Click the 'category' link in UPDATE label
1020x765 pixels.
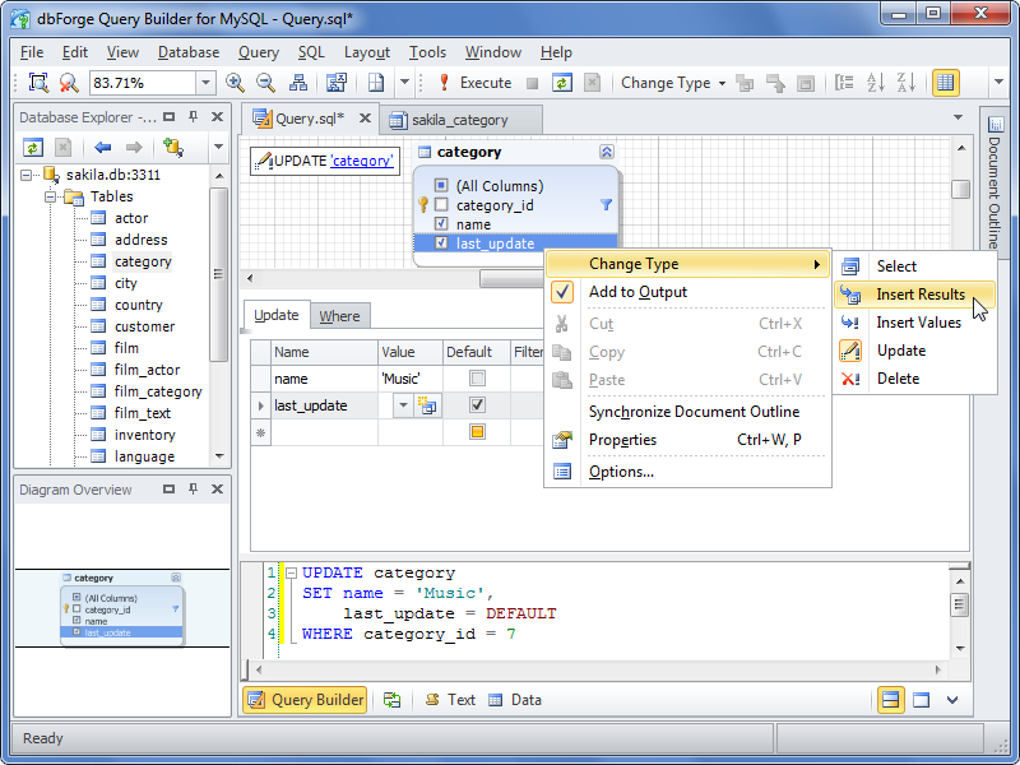coord(362,160)
